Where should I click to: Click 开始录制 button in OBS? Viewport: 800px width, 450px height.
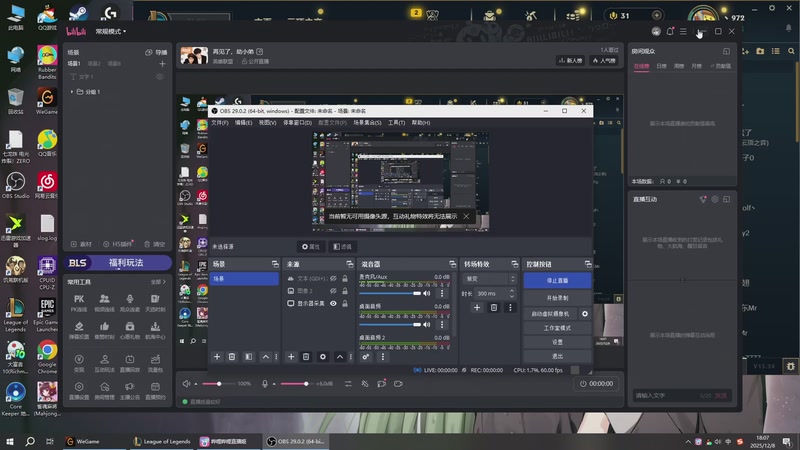point(557,298)
